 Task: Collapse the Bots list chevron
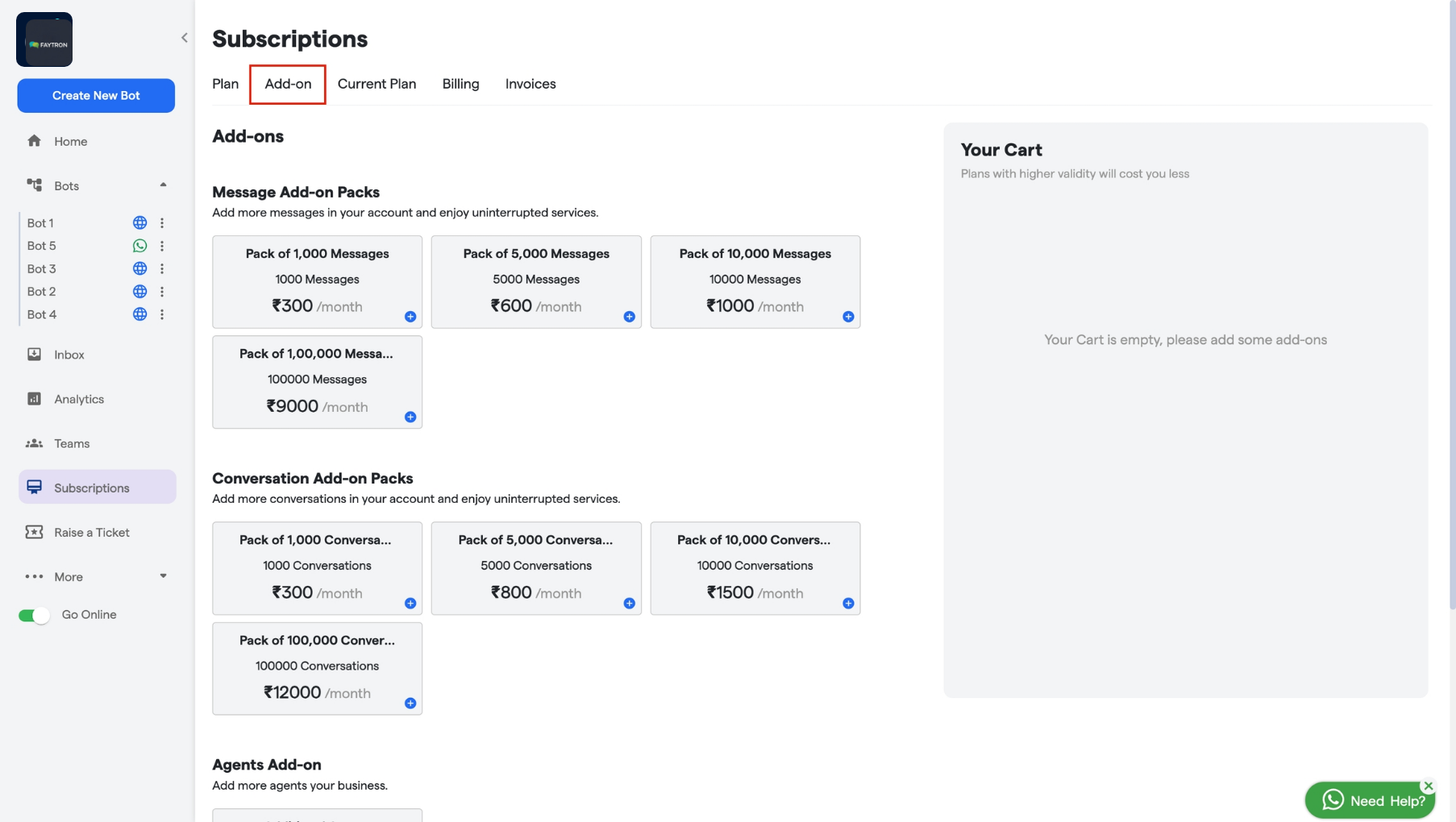coord(163,185)
